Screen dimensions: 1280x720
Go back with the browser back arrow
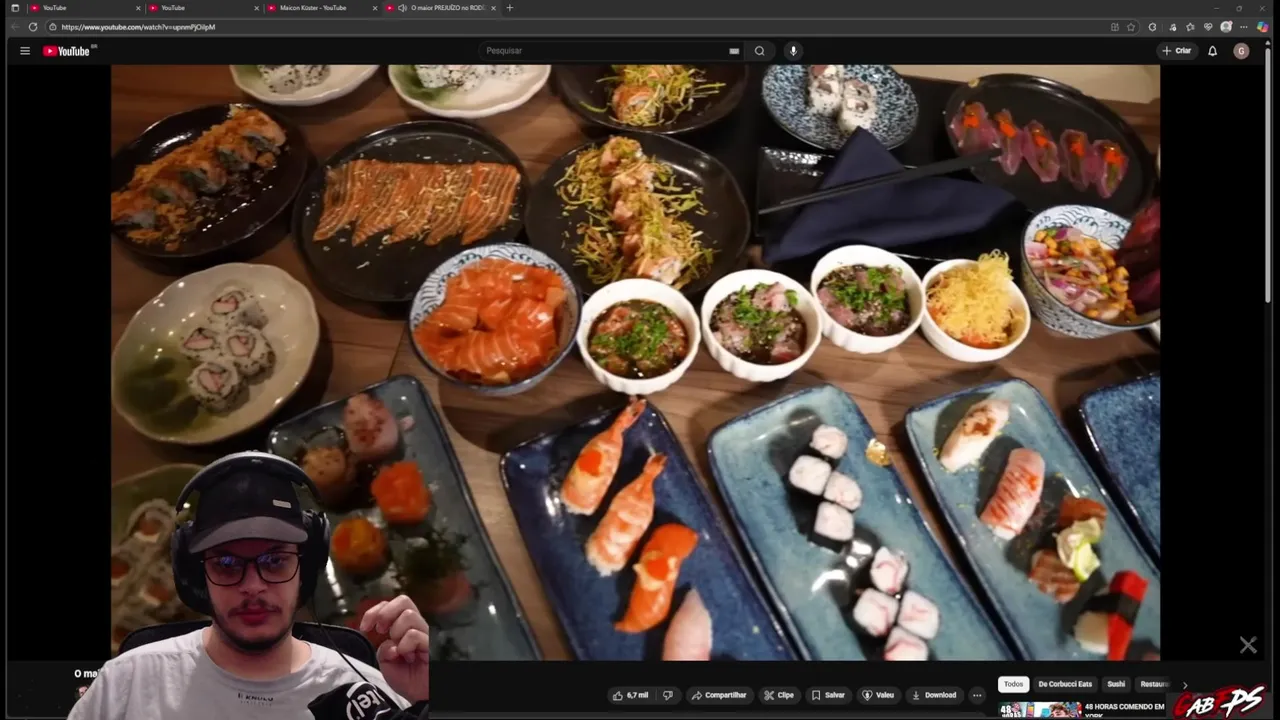pyautogui.click(x=14, y=27)
